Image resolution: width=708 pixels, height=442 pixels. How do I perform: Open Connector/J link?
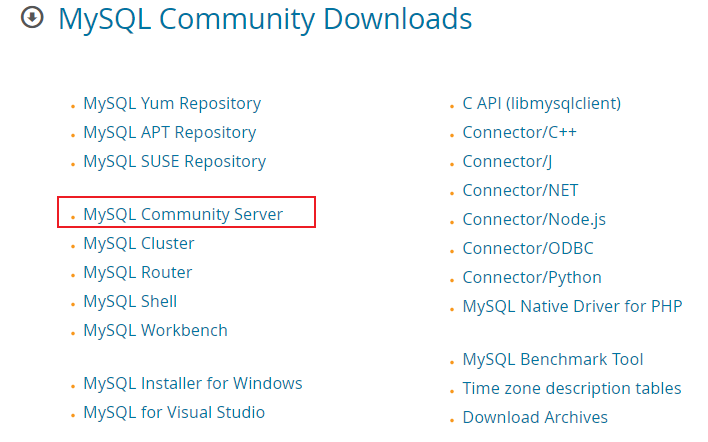[x=507, y=162]
